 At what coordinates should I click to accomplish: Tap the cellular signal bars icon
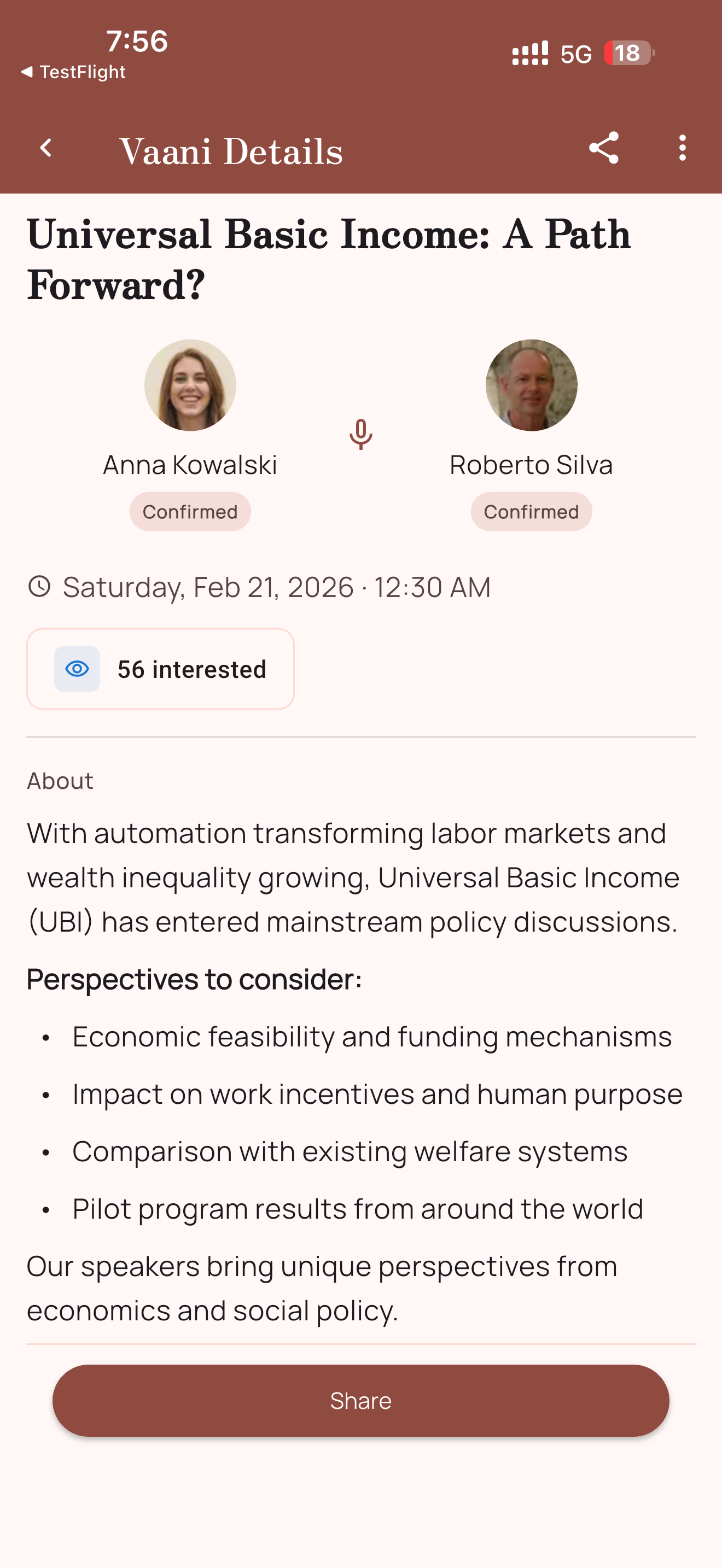pyautogui.click(x=529, y=53)
